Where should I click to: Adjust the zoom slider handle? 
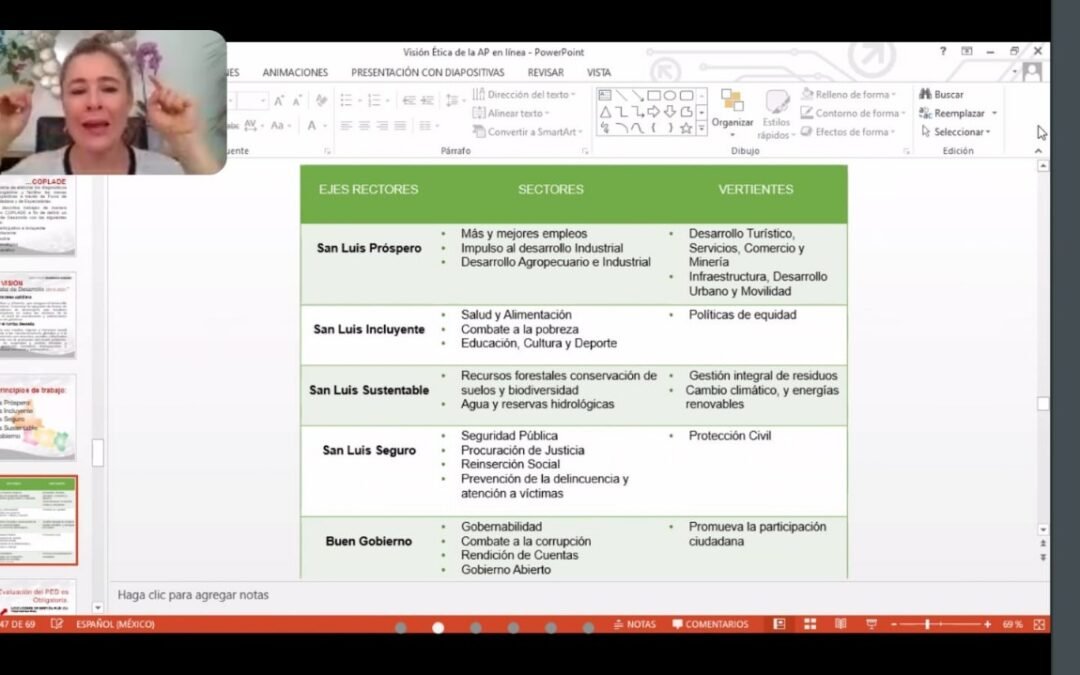(x=928, y=624)
